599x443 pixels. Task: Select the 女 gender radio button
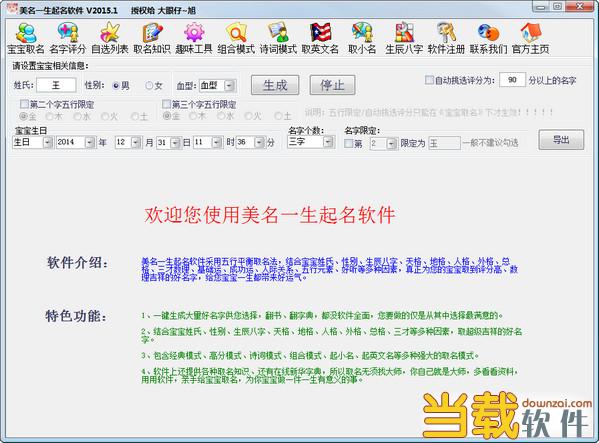pos(149,86)
